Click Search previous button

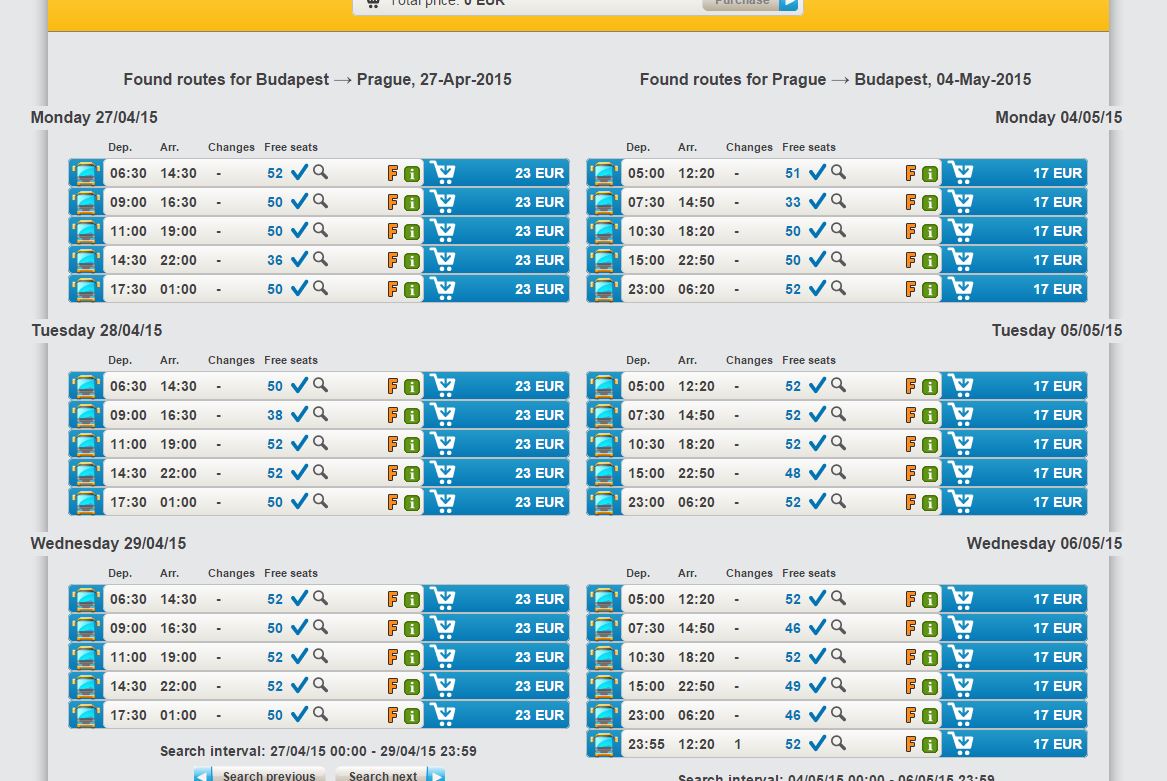point(260,775)
